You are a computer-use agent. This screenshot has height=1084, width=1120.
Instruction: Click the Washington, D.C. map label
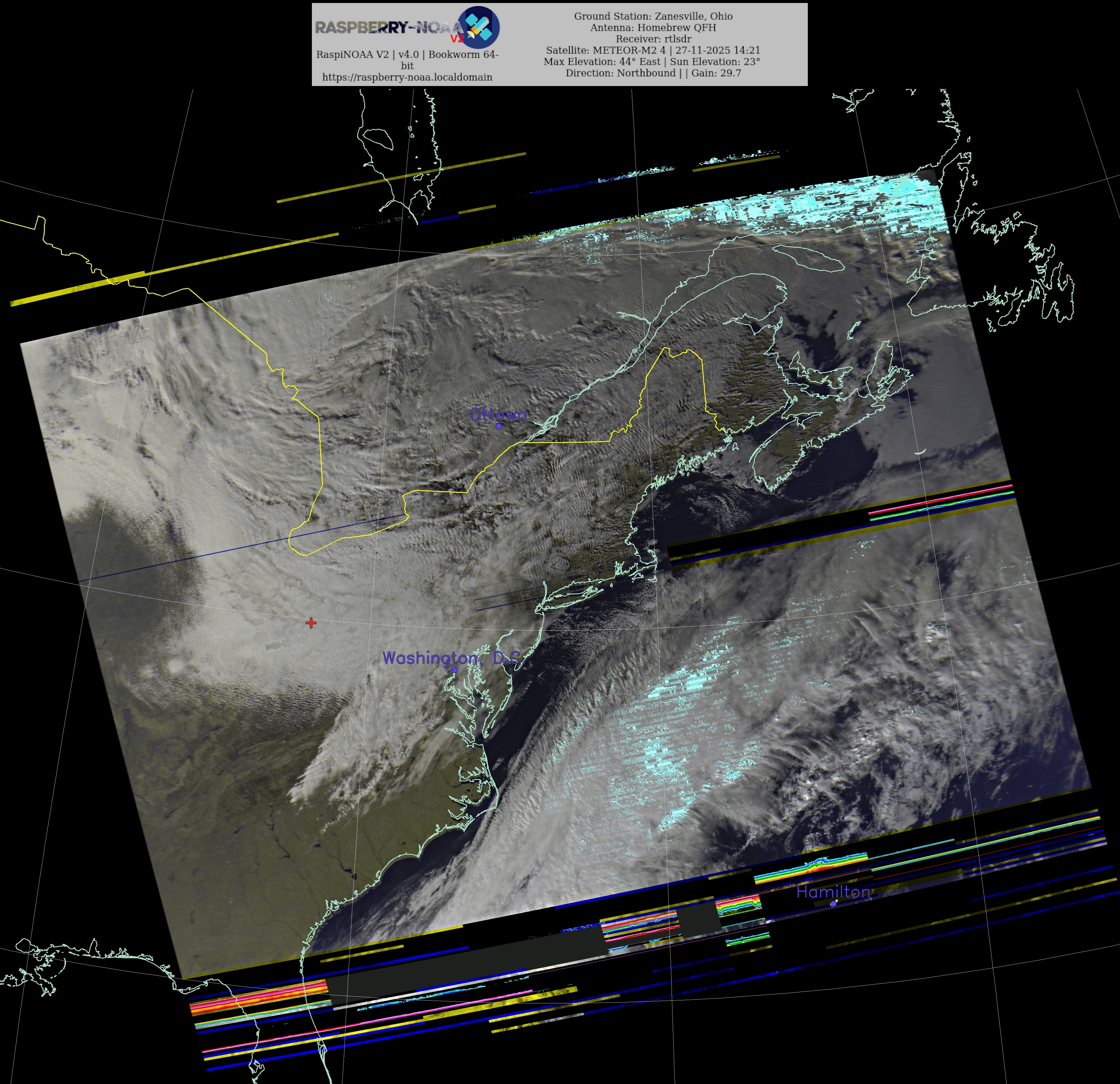pyautogui.click(x=451, y=658)
